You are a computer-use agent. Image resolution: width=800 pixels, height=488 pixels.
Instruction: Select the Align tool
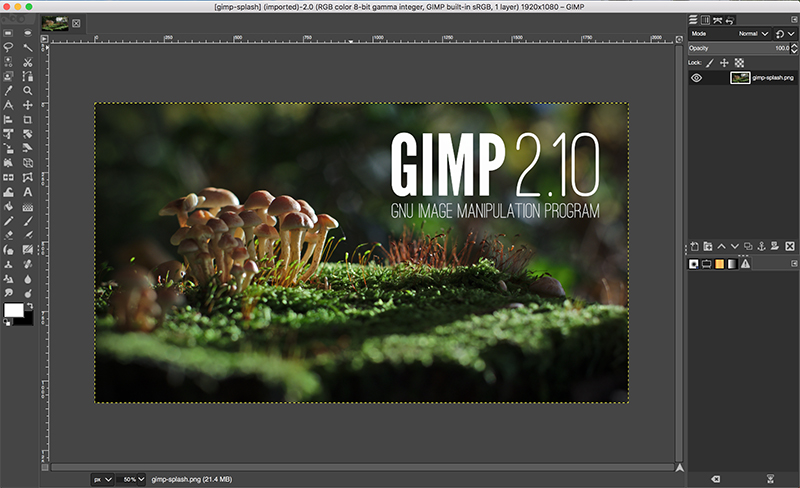point(8,119)
